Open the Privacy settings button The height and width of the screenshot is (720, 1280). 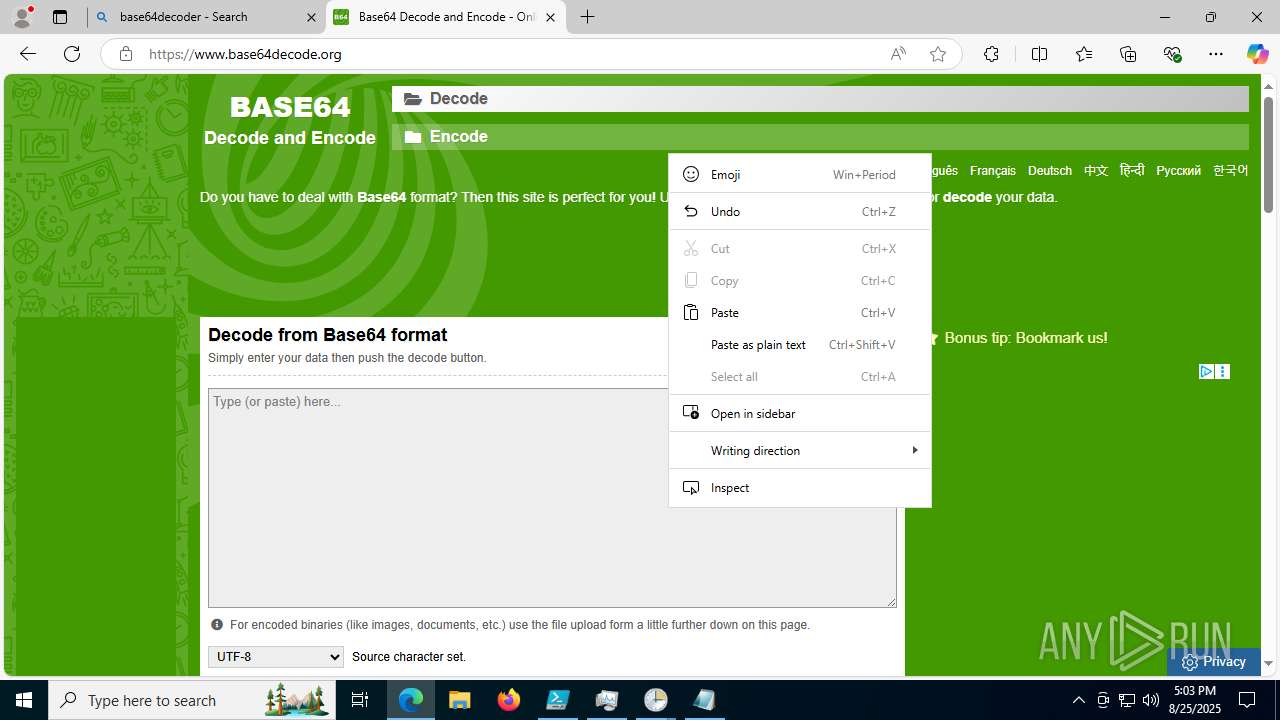click(x=1213, y=661)
